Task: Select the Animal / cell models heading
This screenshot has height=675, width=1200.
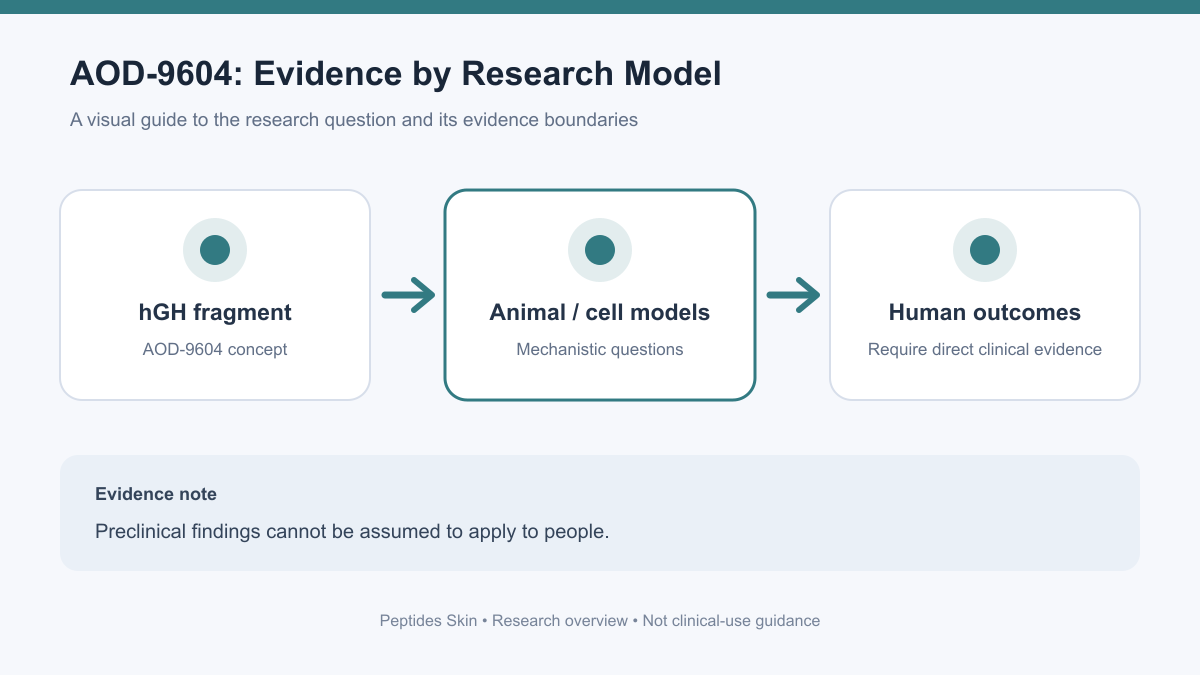Action: tap(600, 312)
